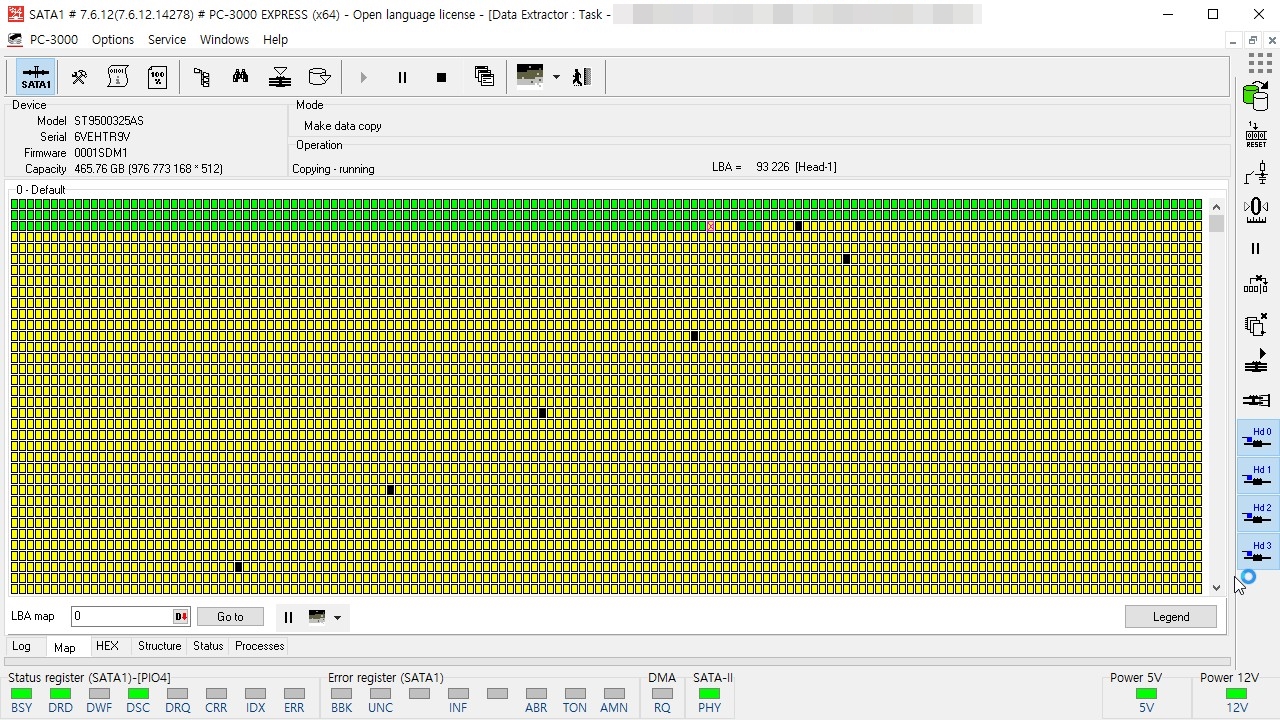Open the Windows menu
This screenshot has height=720, width=1280.
(x=224, y=40)
